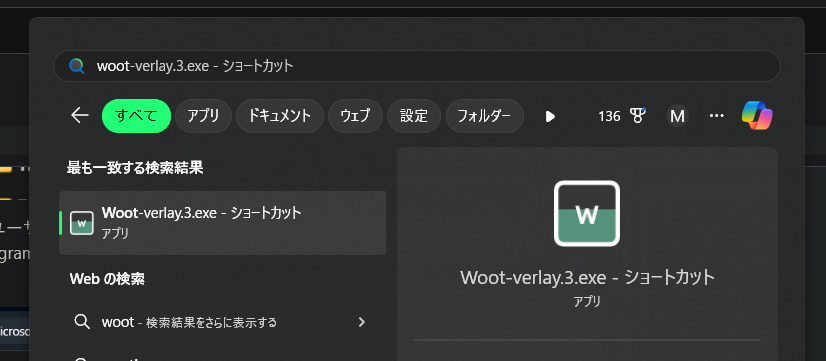This screenshot has height=361, width=826.
Task: Click the アプリ label under preview title
Action: (587, 301)
